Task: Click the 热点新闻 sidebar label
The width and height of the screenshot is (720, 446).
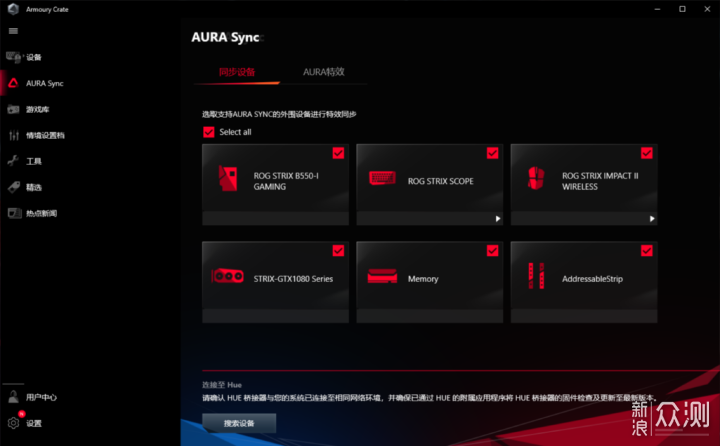Action: click(x=41, y=213)
